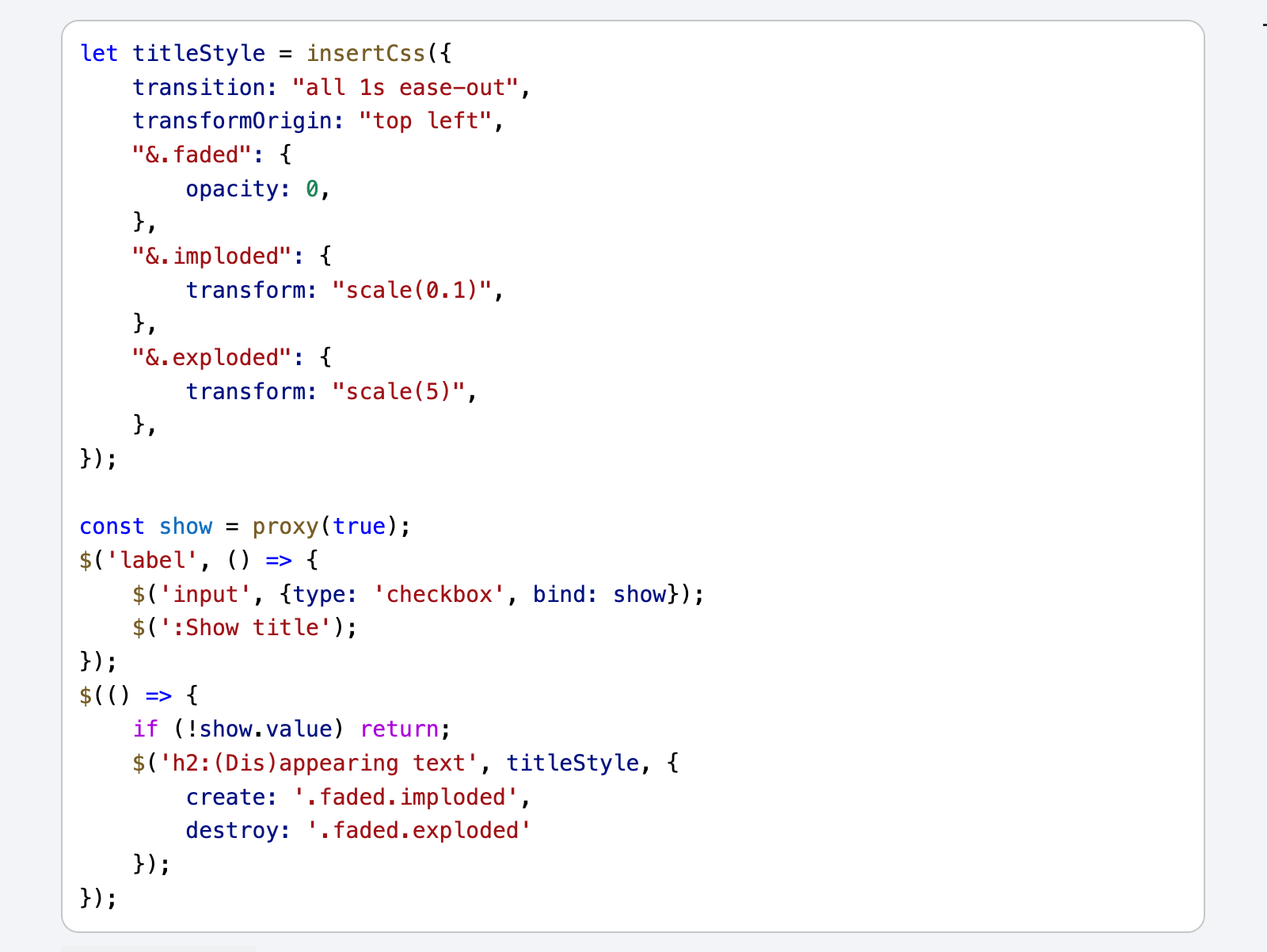Click the opacity value 0
This screenshot has width=1267, height=952.
point(312,188)
